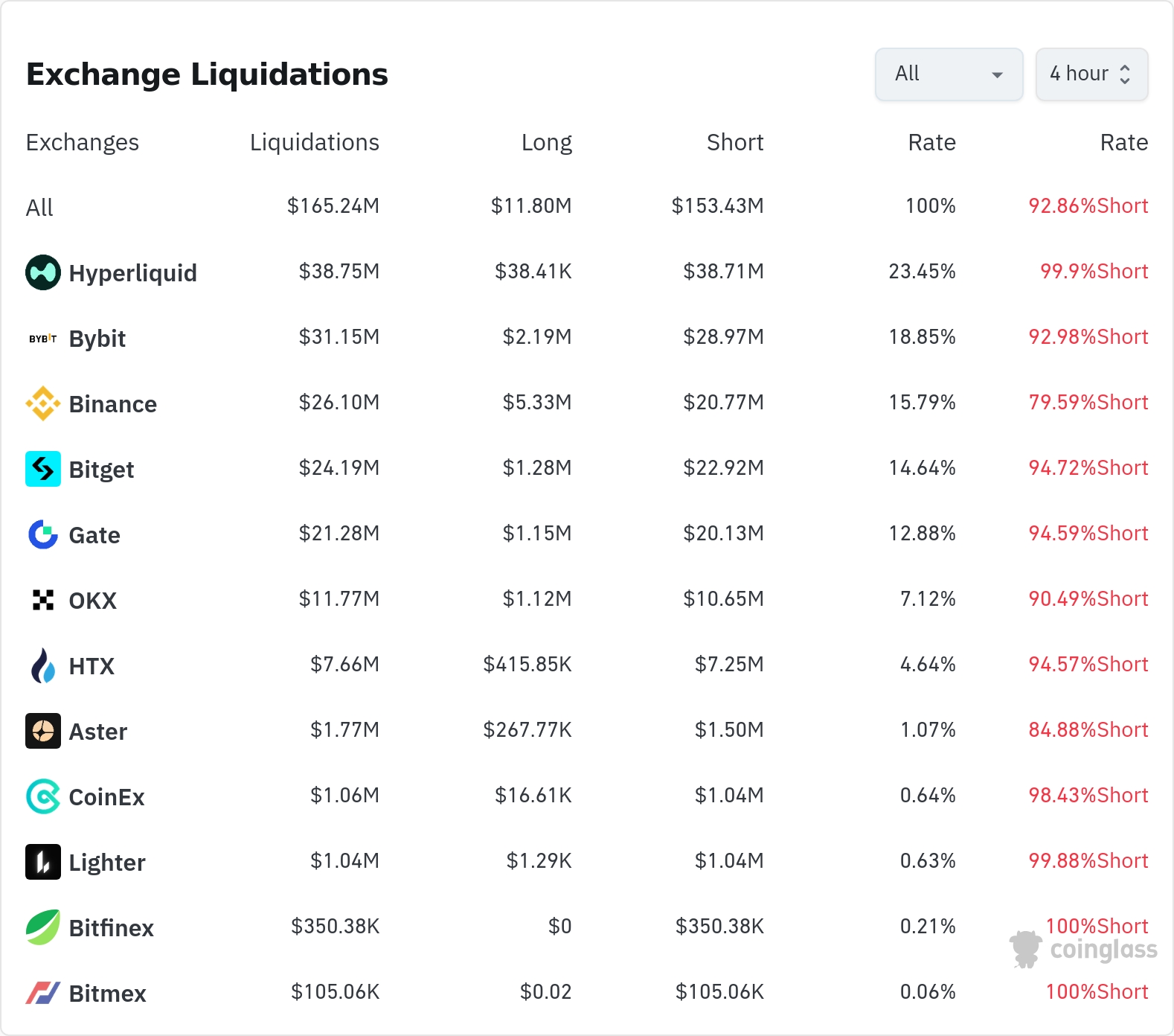Screen dimensions: 1174x1036
Task: Click the Lighter logo icon
Action: pos(43,862)
